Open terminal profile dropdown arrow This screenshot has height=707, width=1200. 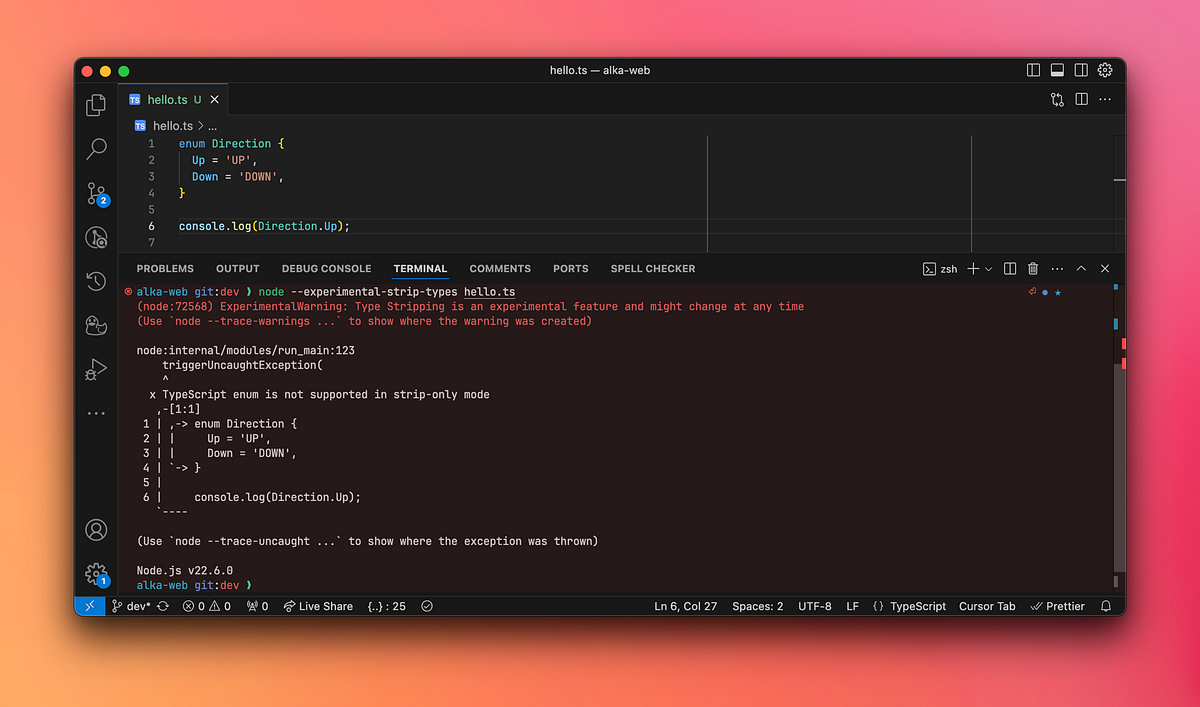click(x=989, y=268)
